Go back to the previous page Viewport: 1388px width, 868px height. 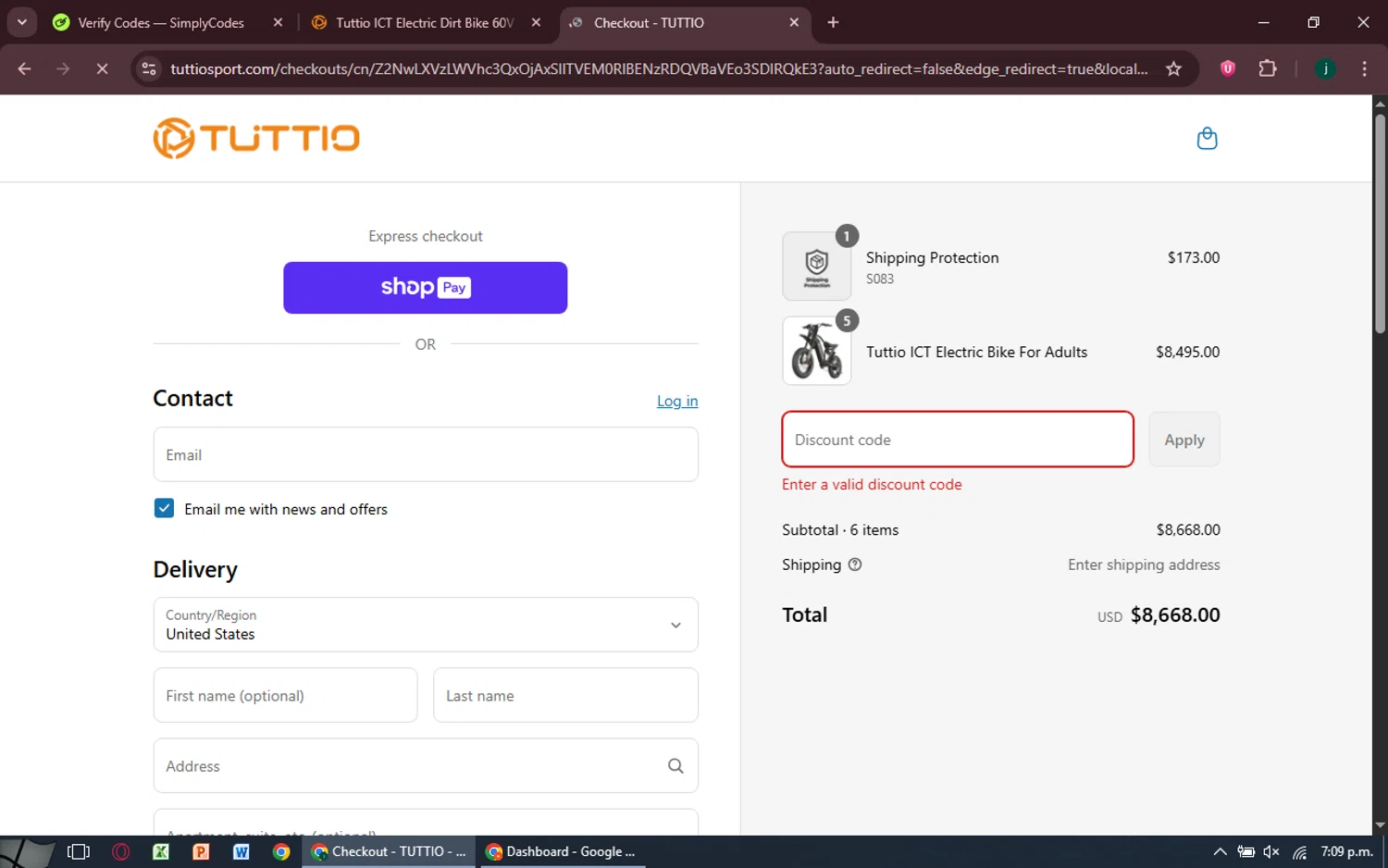[25, 68]
